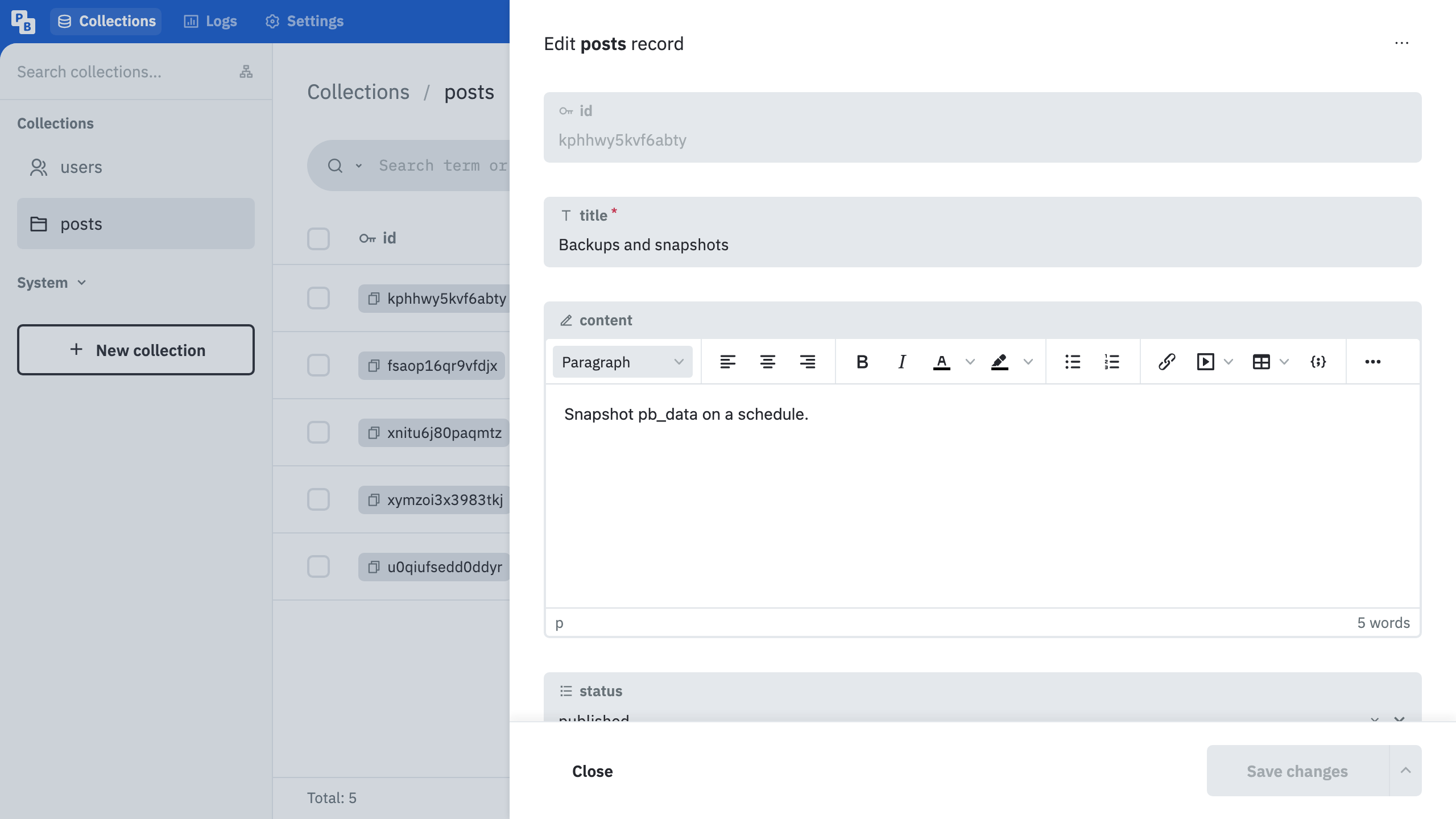This screenshot has width=1456, height=819.
Task: Insert a numbered list
Action: (1112, 362)
